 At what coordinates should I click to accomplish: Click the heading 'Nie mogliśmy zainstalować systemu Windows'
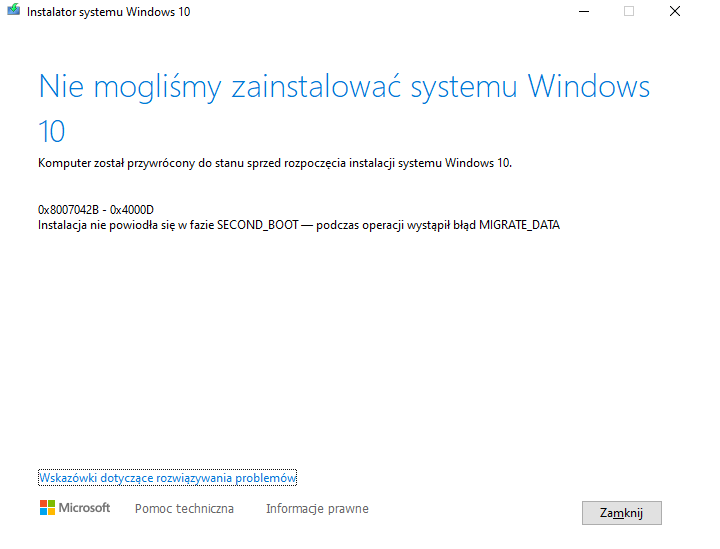344,86
